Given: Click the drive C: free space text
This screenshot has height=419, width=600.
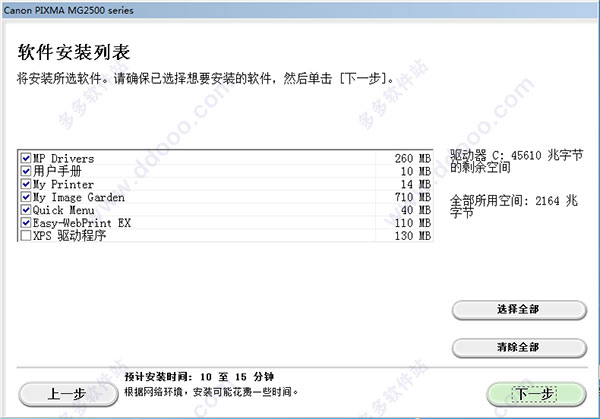Looking at the screenshot, I should [x=517, y=161].
